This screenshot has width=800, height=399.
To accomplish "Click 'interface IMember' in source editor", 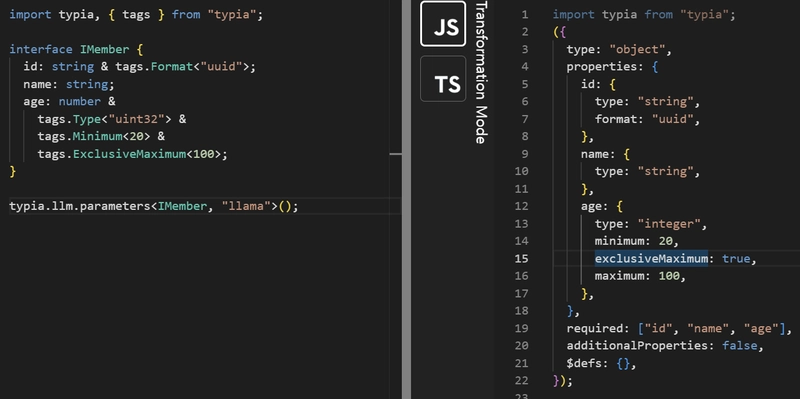I will click(x=69, y=49).
